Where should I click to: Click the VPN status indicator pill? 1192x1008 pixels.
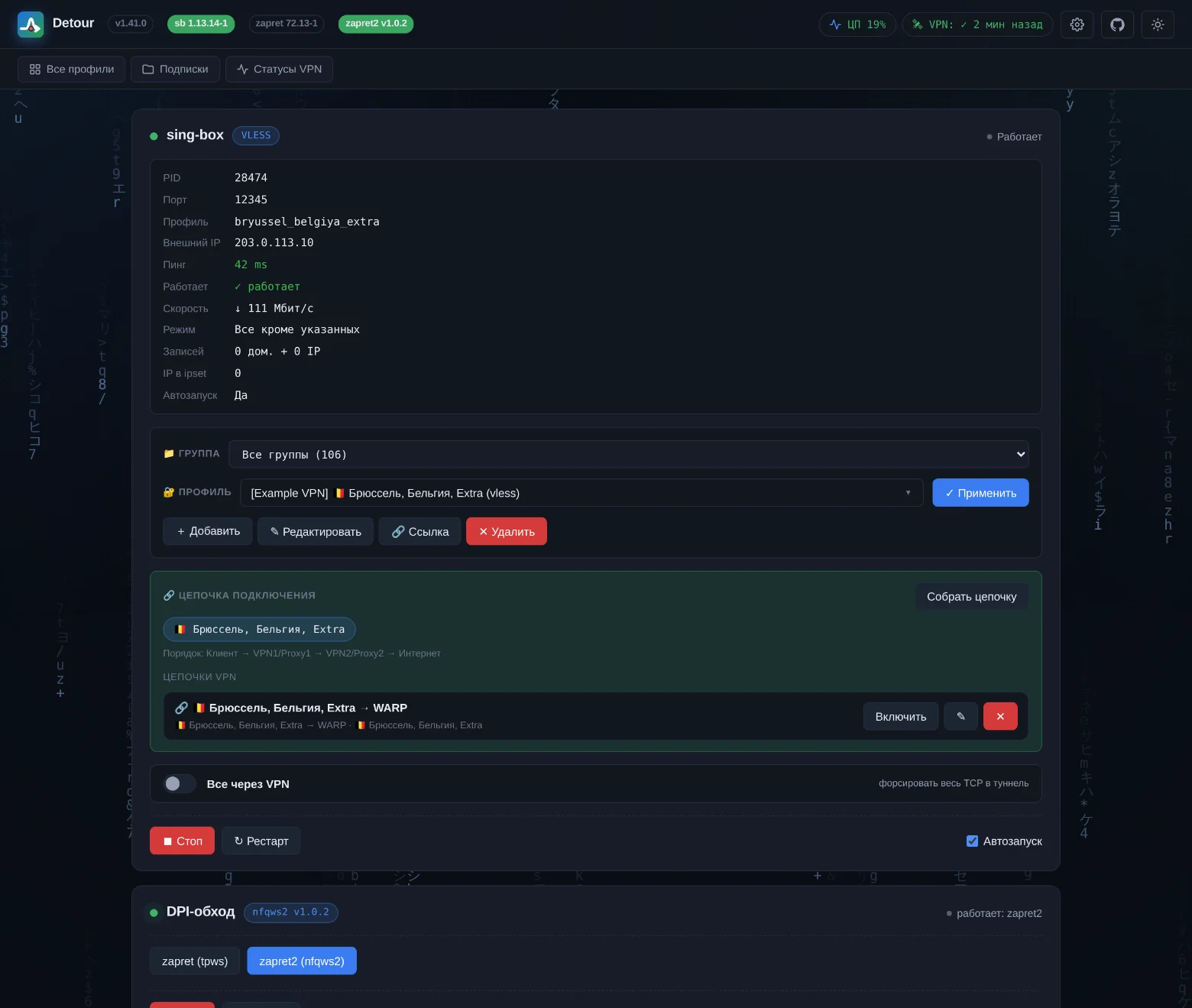tap(977, 24)
